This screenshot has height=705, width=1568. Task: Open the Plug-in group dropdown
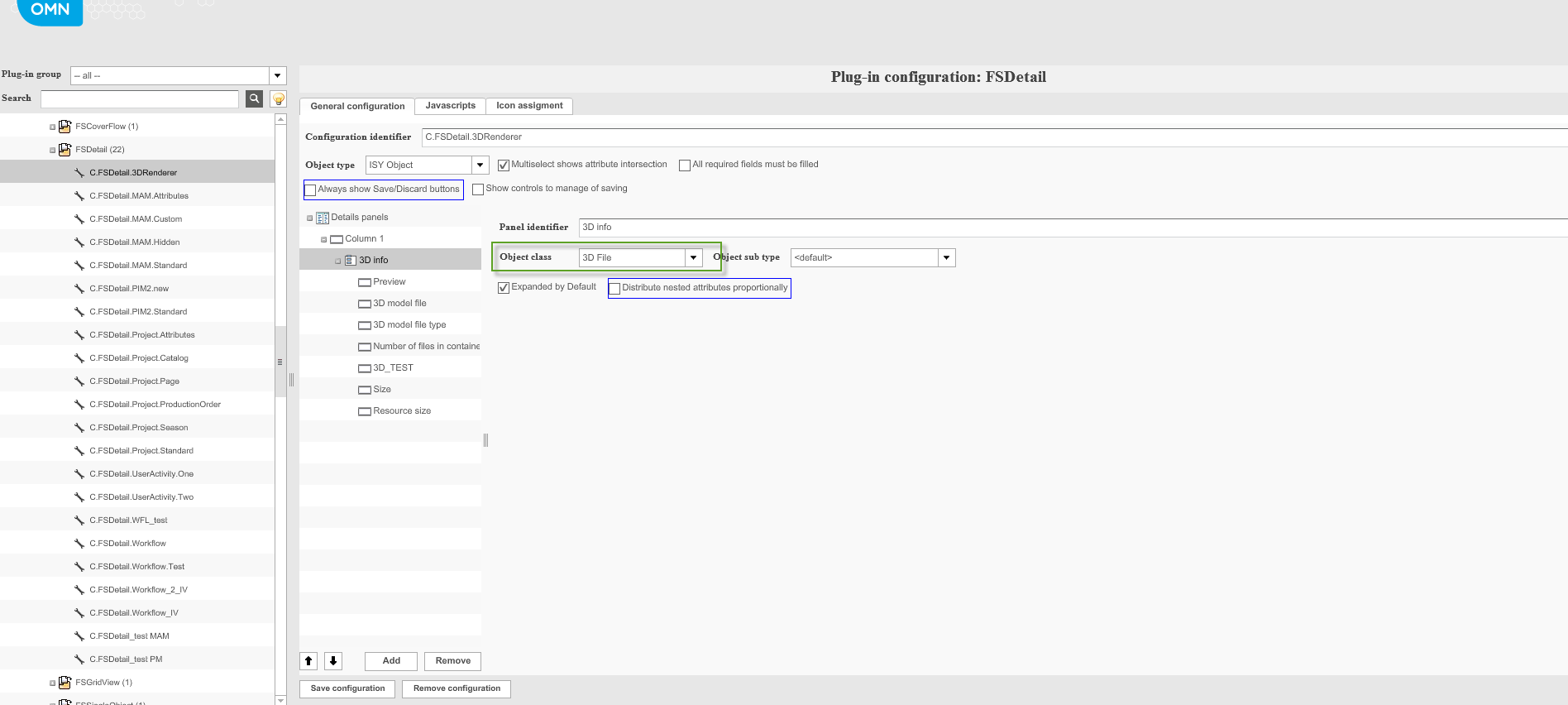point(278,75)
